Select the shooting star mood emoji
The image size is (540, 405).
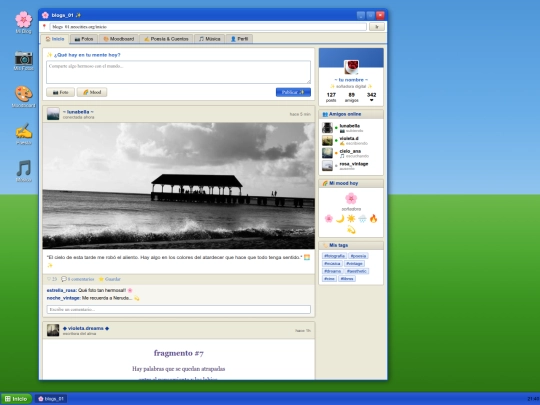click(351, 230)
